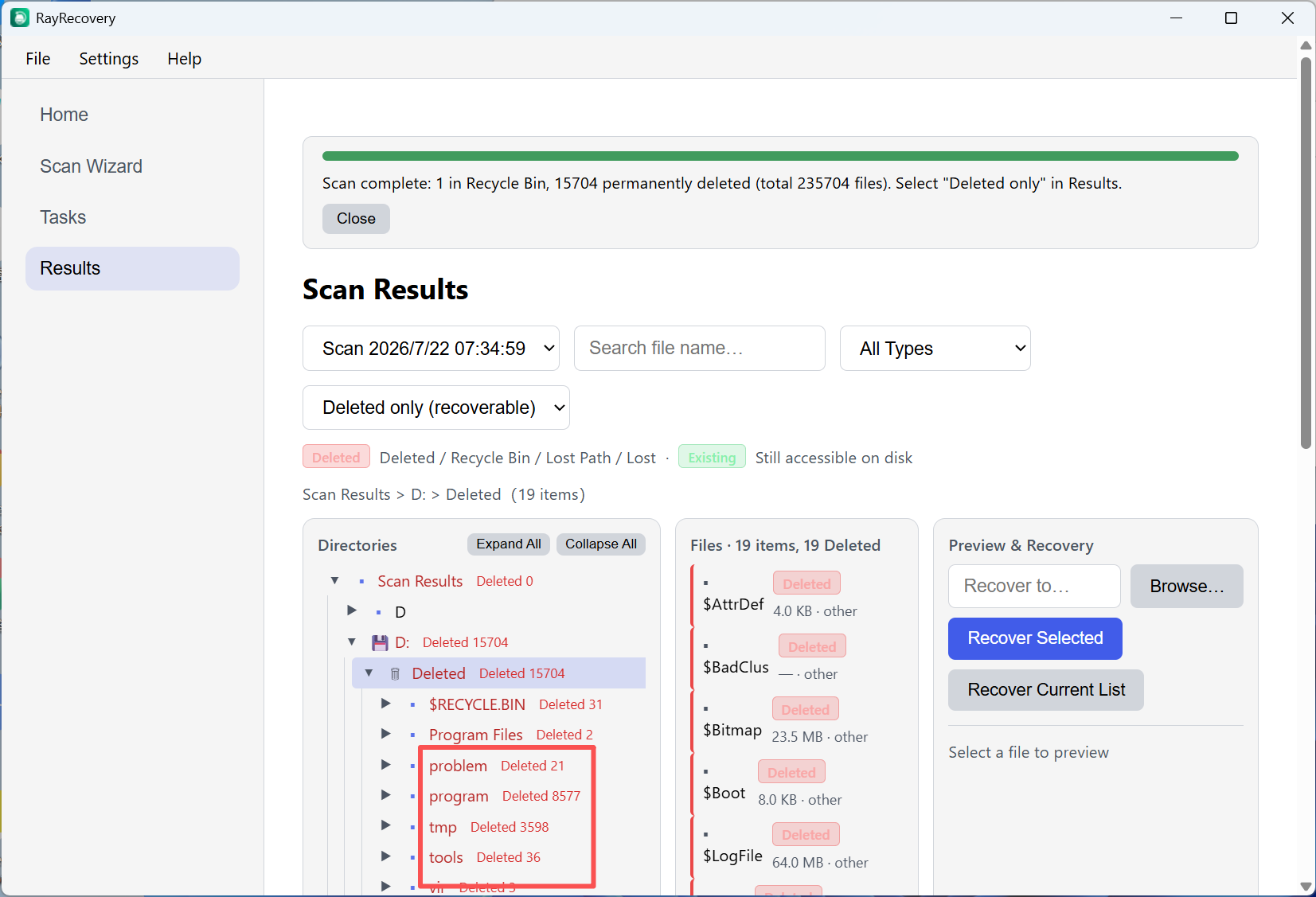Viewport: 1316px width, 897px height.
Task: Select the program folder in tree
Action: click(x=459, y=796)
